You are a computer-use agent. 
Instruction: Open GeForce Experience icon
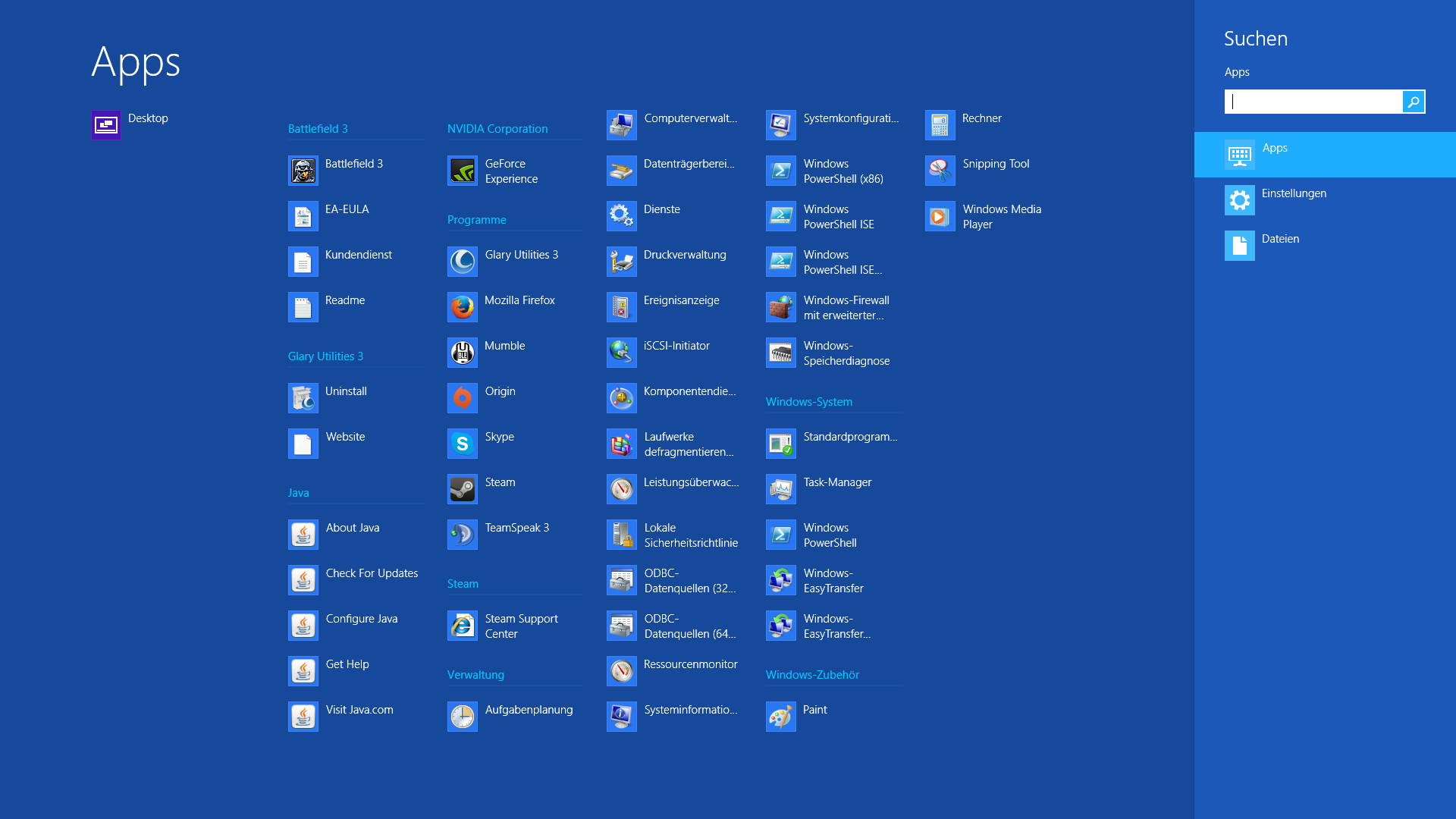point(463,171)
